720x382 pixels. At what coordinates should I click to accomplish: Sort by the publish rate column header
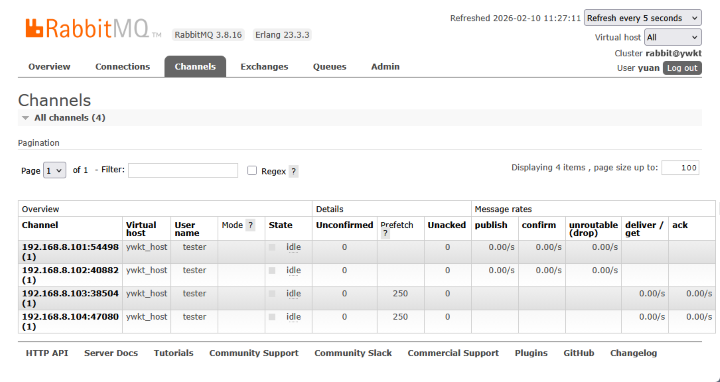(491, 225)
